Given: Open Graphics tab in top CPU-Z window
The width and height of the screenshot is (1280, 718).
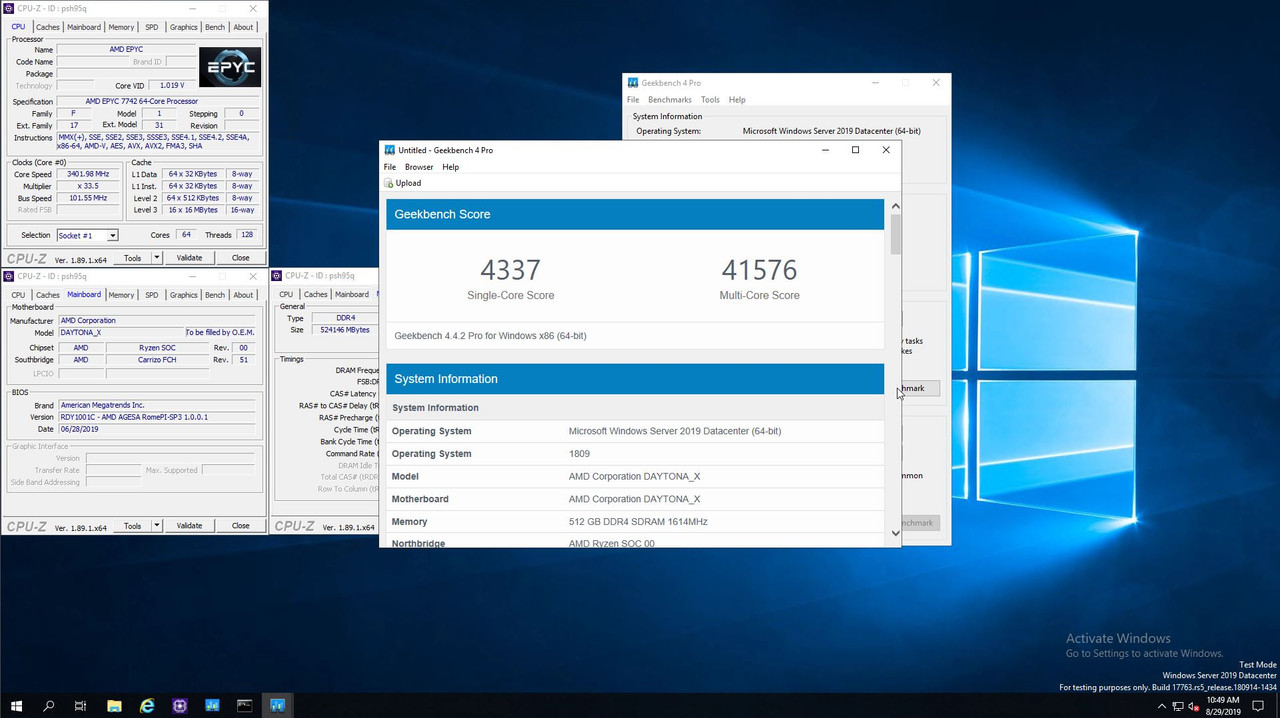Looking at the screenshot, I should click(x=184, y=27).
